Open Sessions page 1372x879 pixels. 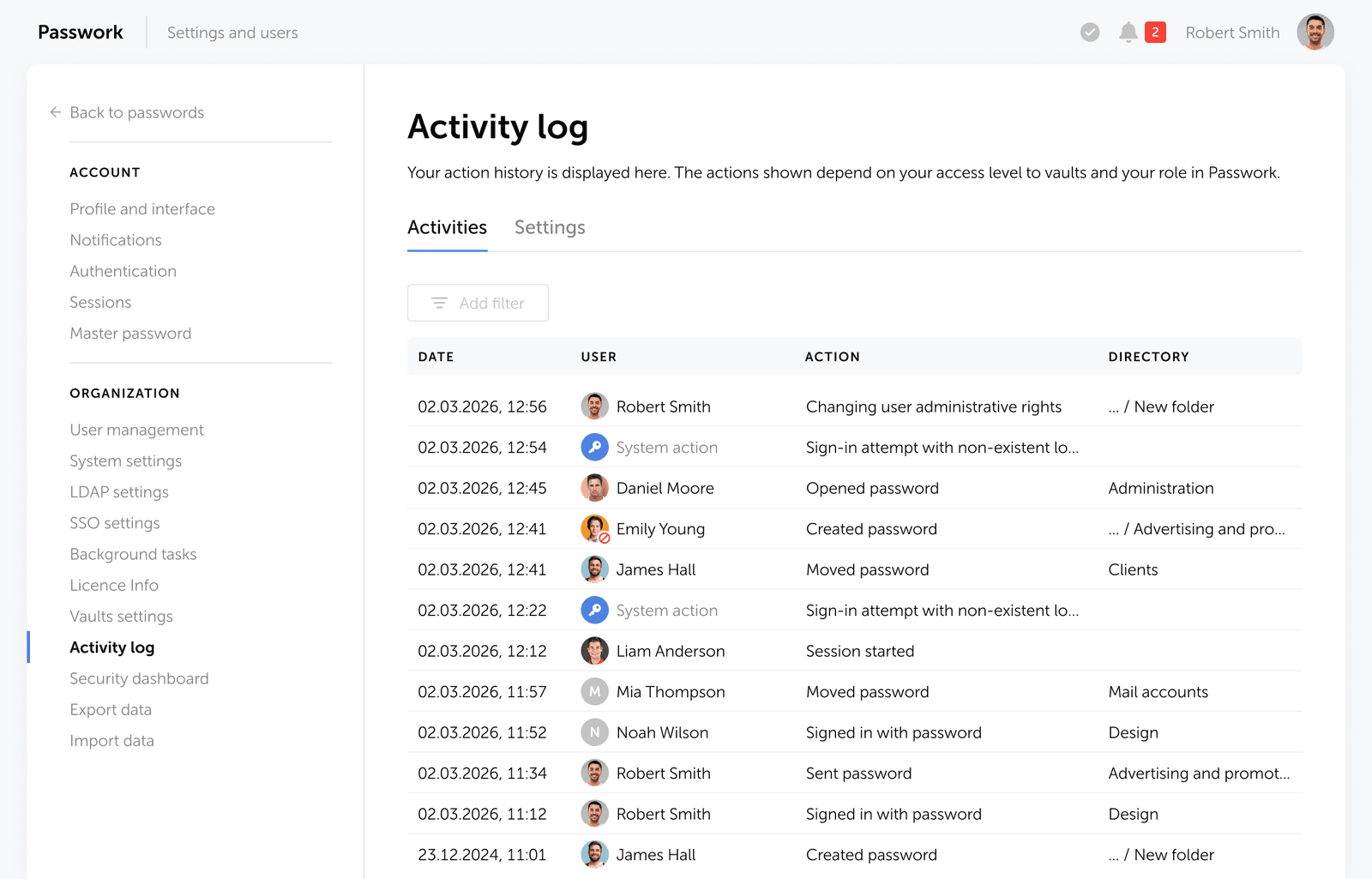point(100,302)
